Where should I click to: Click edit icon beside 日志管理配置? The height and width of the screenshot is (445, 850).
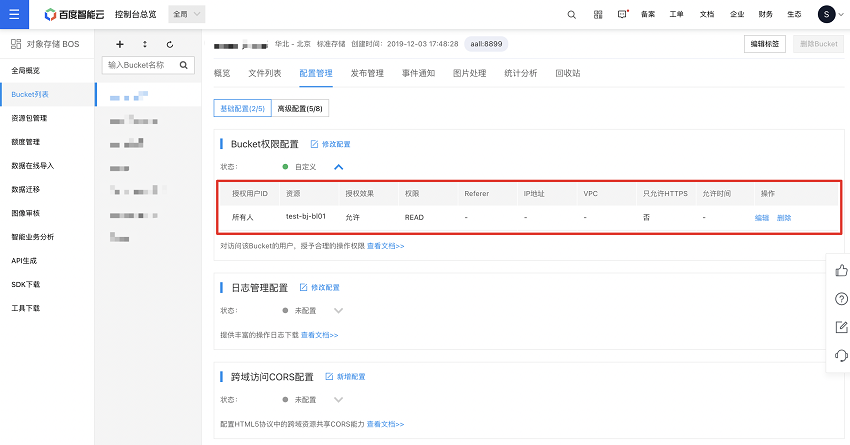tap(304, 287)
